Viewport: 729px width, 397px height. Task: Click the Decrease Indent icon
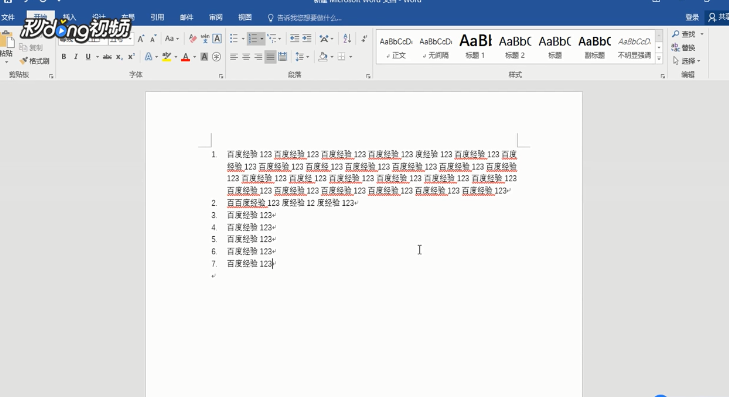pyautogui.click(x=294, y=39)
